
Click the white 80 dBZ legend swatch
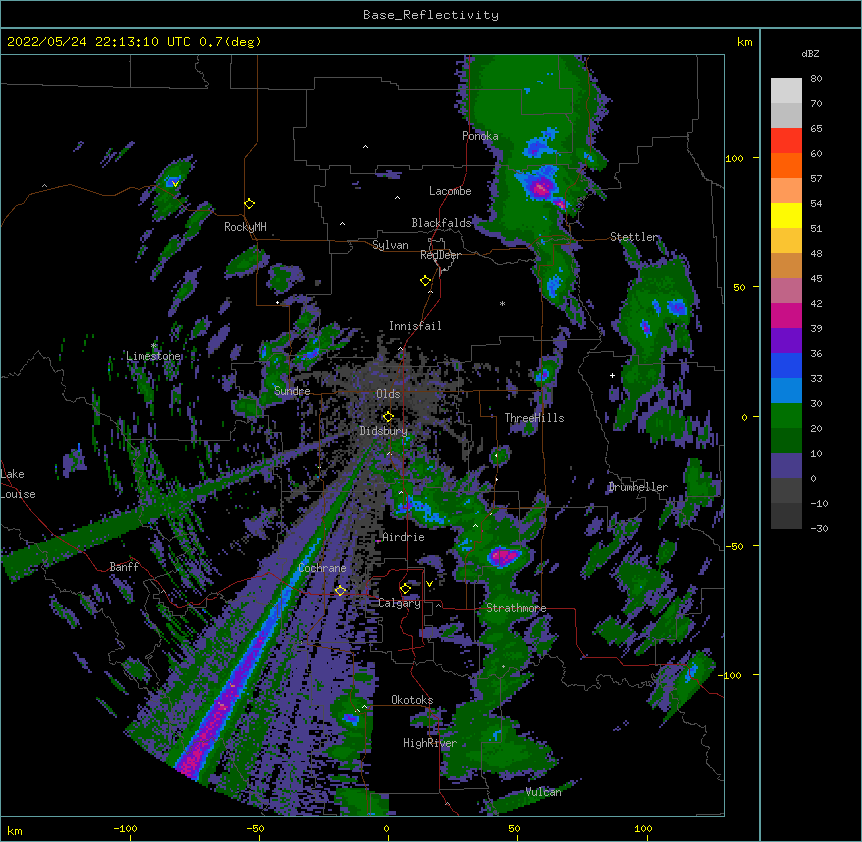[x=786, y=91]
